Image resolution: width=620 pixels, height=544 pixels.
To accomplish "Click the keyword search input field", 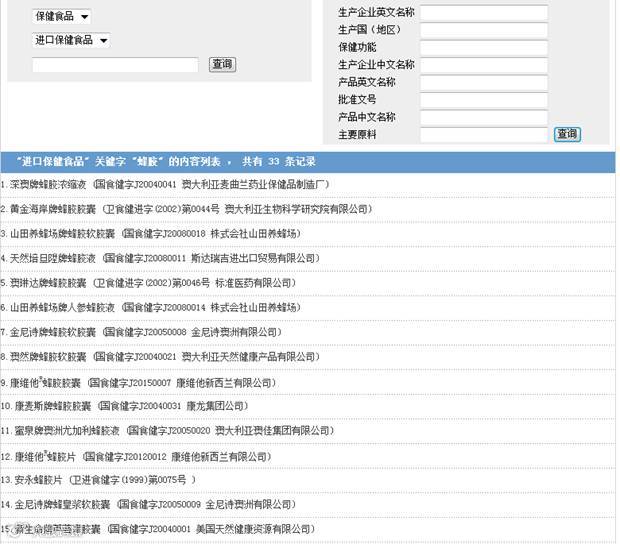I will click(115, 64).
